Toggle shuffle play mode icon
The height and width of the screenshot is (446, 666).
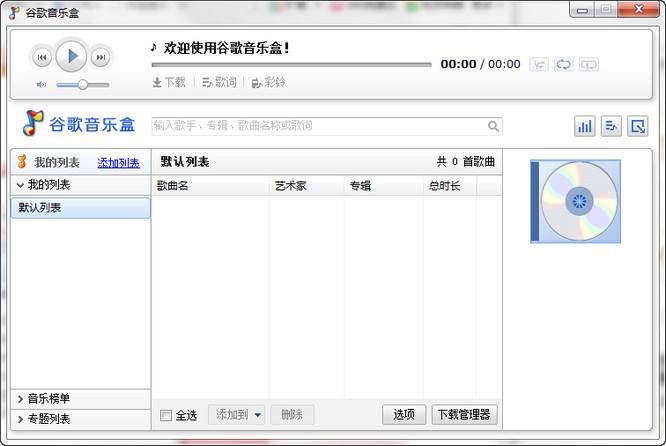point(539,65)
